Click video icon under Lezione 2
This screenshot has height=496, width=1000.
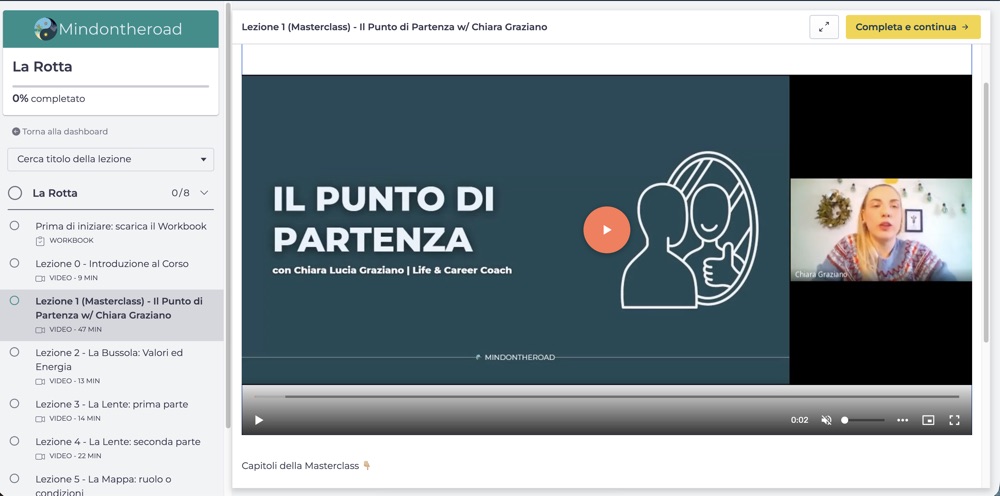click(x=40, y=381)
